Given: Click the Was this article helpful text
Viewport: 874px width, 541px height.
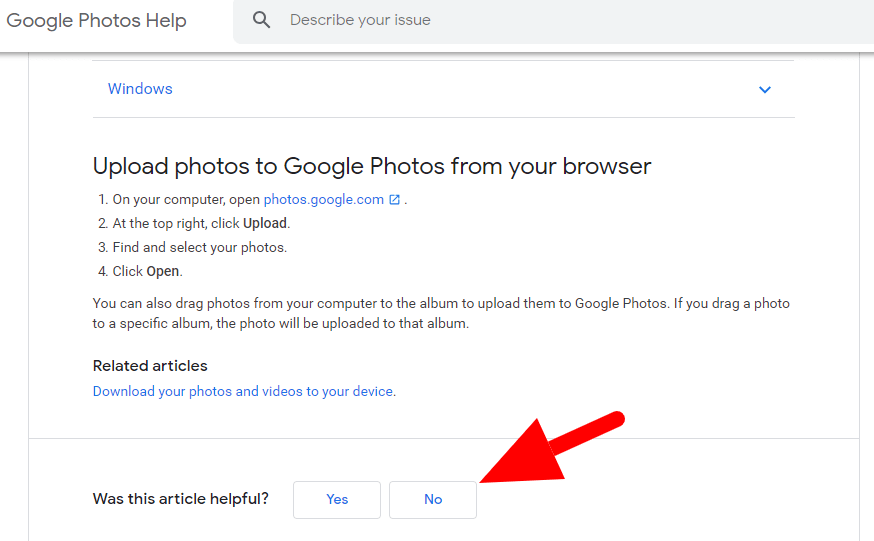Looking at the screenshot, I should (x=181, y=498).
